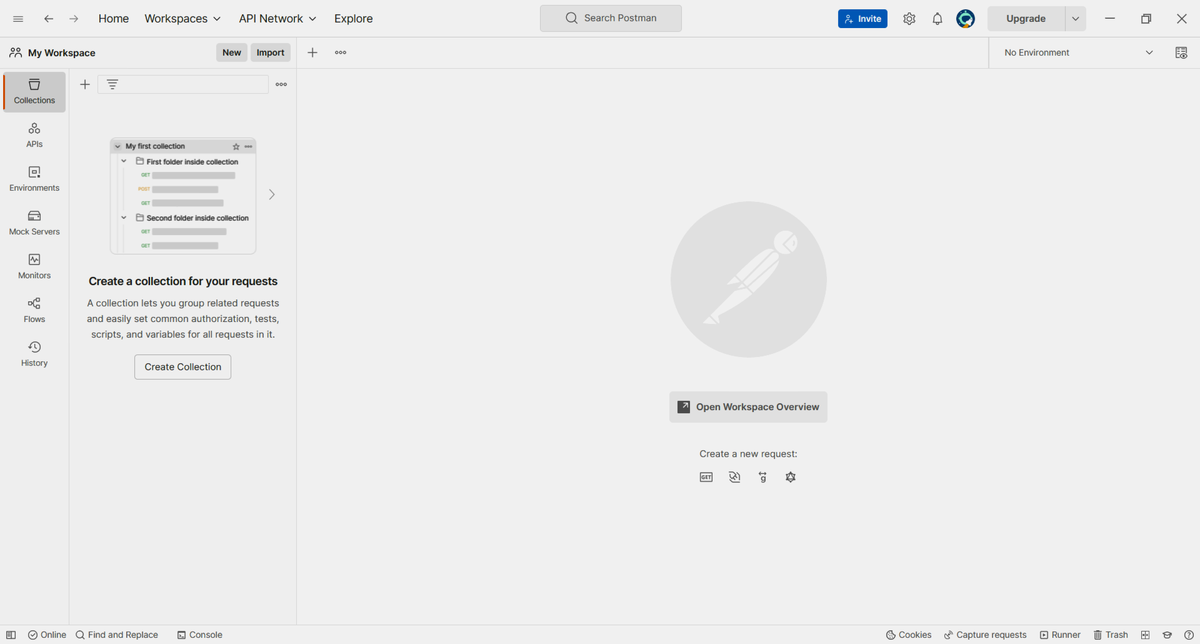1200x644 pixels.
Task: Expand the No Environment selector
Action: click(1078, 52)
